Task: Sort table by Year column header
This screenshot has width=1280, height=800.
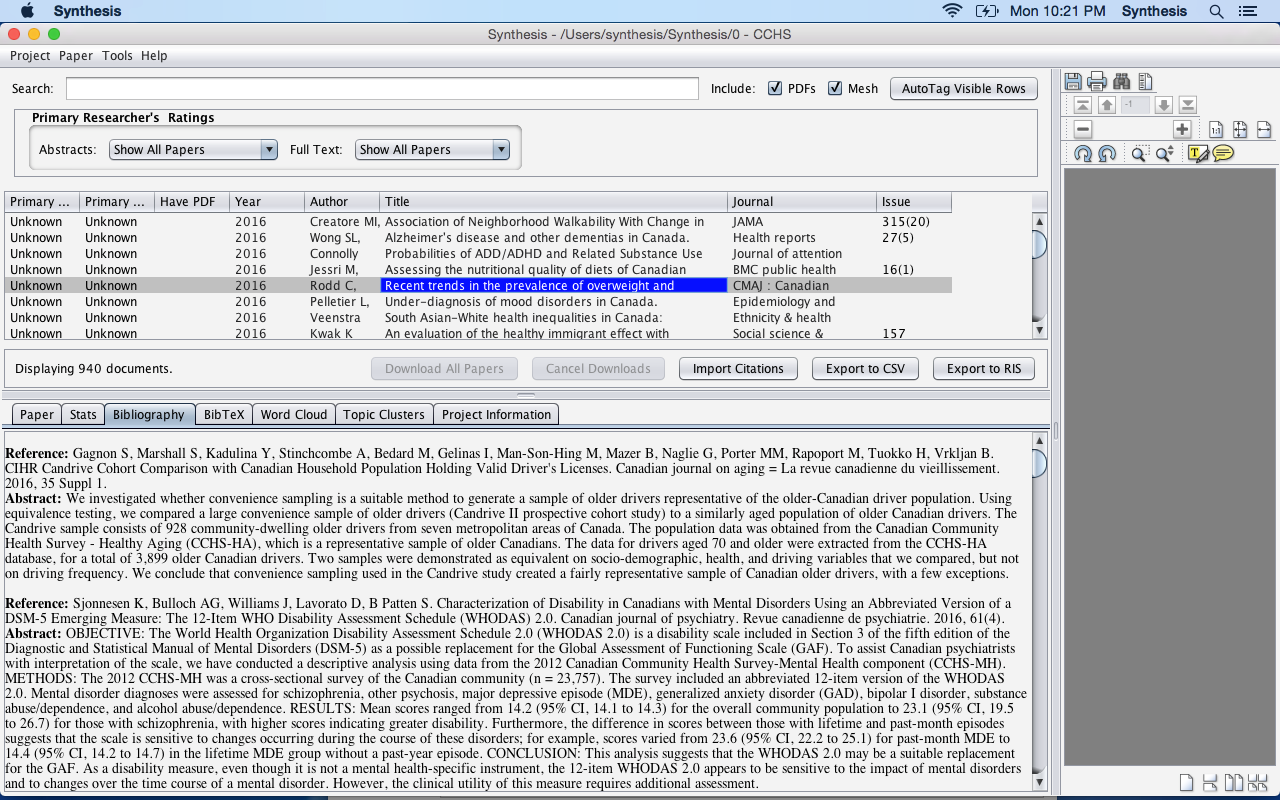Action: [x=267, y=201]
